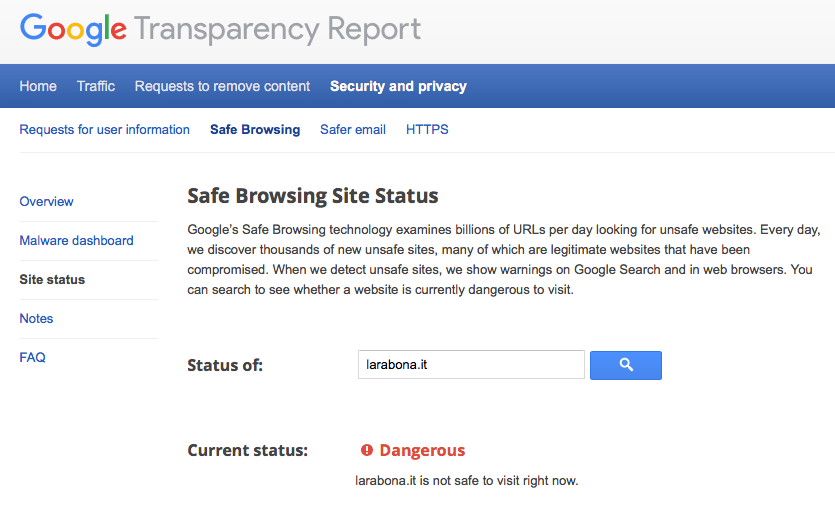Open the FAQ sidebar link
Image resolution: width=835 pixels, height=509 pixels.
32,357
